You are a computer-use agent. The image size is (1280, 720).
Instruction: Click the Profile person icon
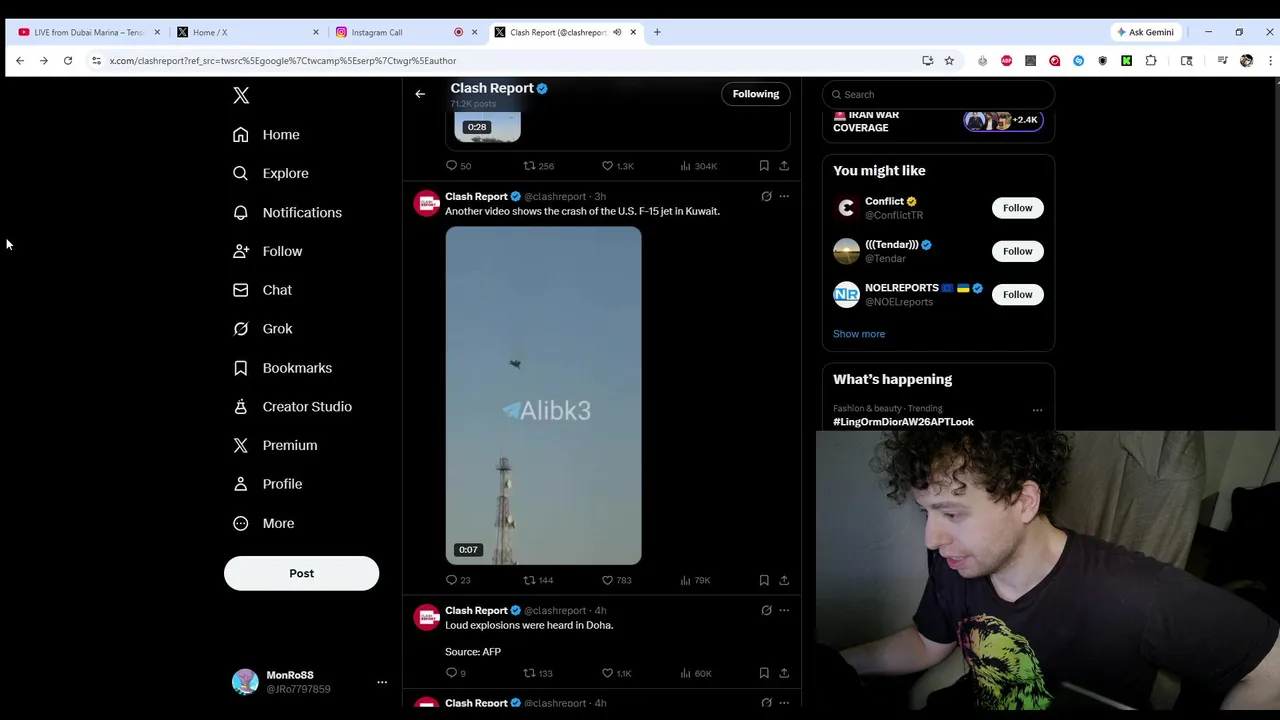[241, 484]
